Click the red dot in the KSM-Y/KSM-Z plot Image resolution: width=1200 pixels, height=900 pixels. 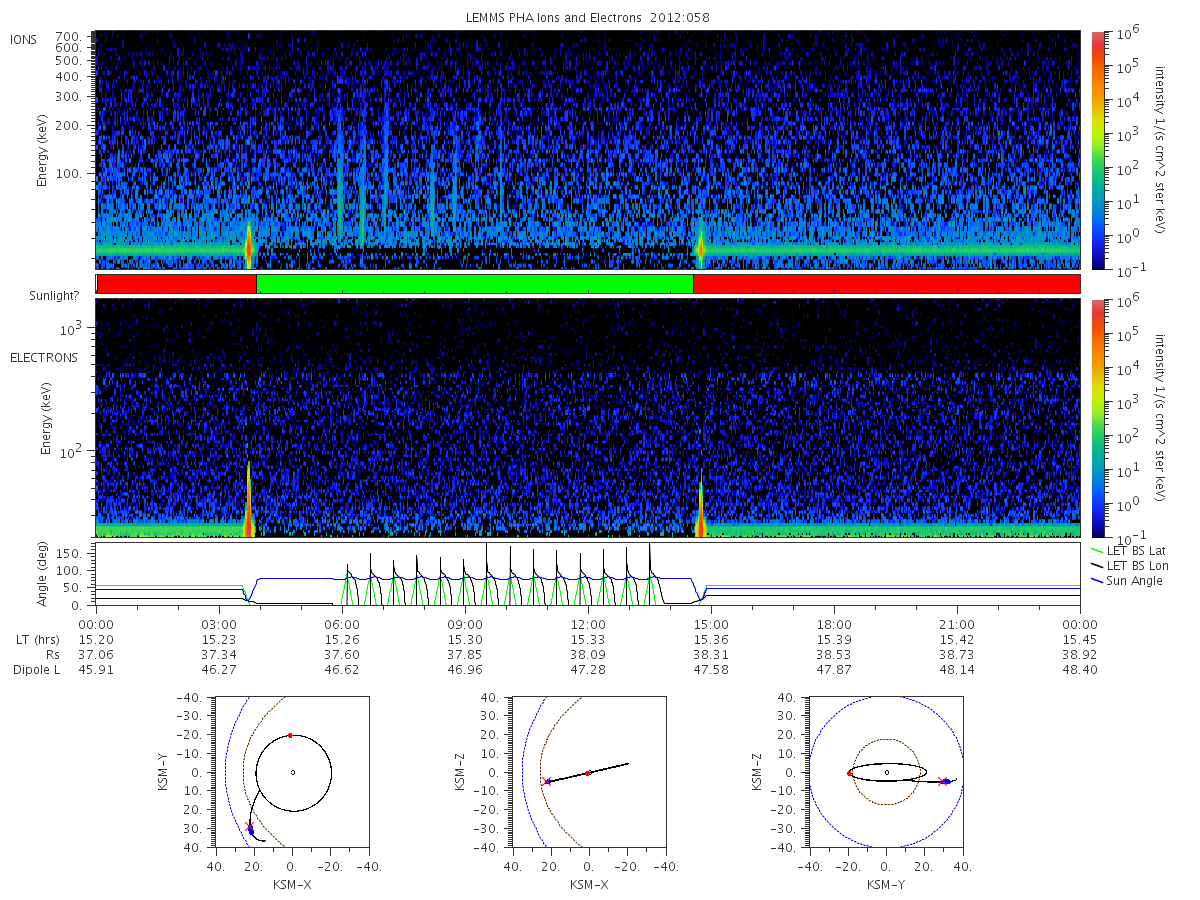(849, 773)
